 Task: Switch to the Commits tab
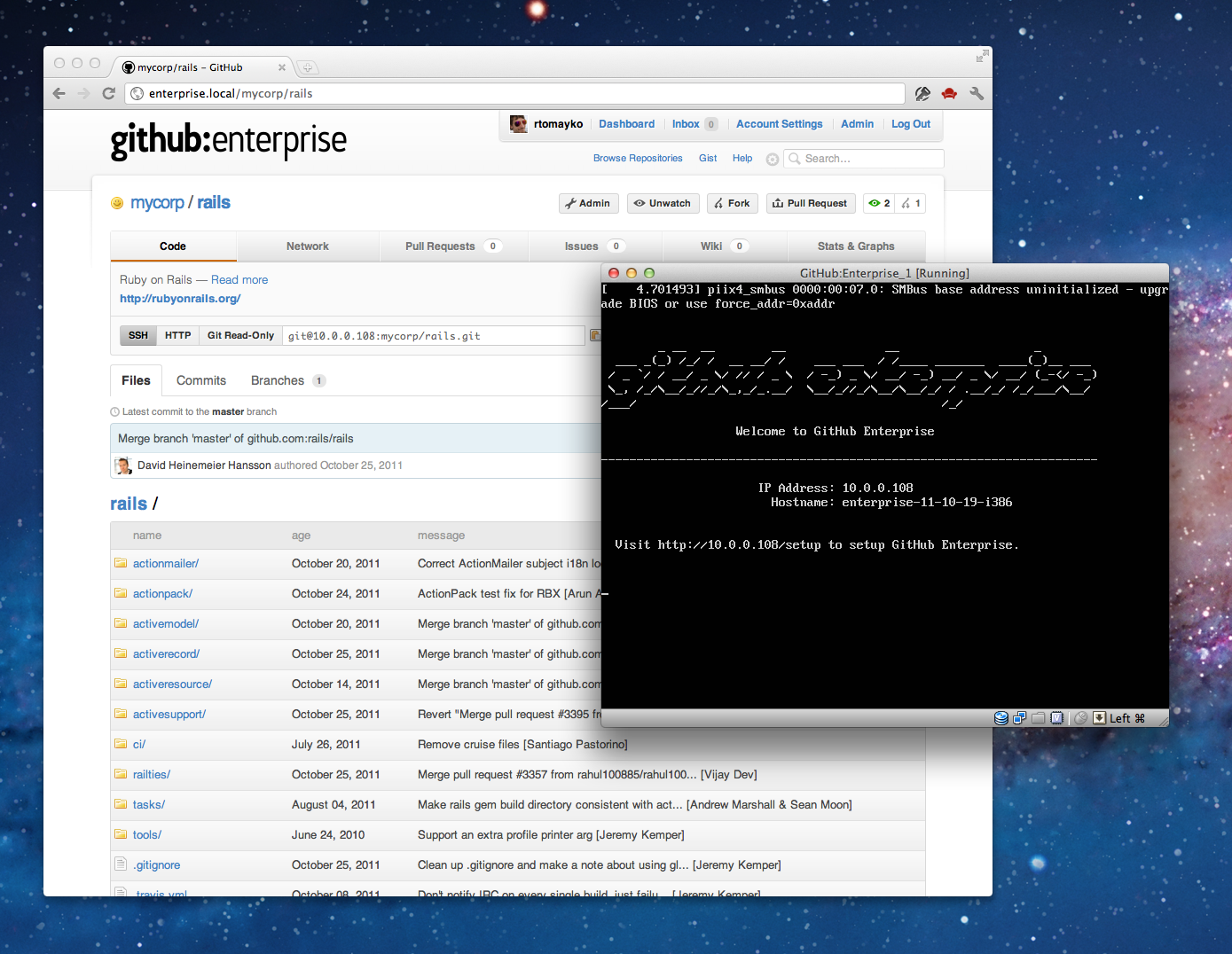[x=200, y=379]
